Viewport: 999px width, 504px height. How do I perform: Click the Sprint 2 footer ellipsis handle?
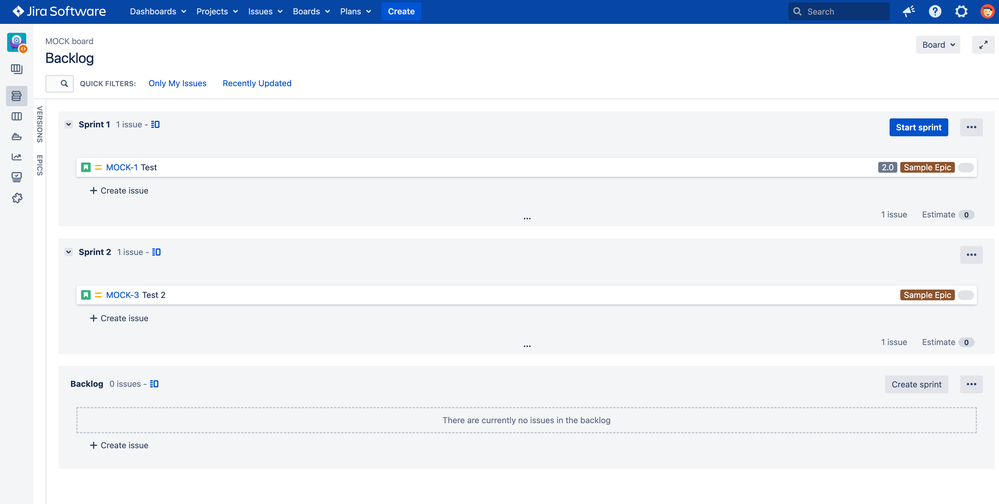pyautogui.click(x=527, y=345)
